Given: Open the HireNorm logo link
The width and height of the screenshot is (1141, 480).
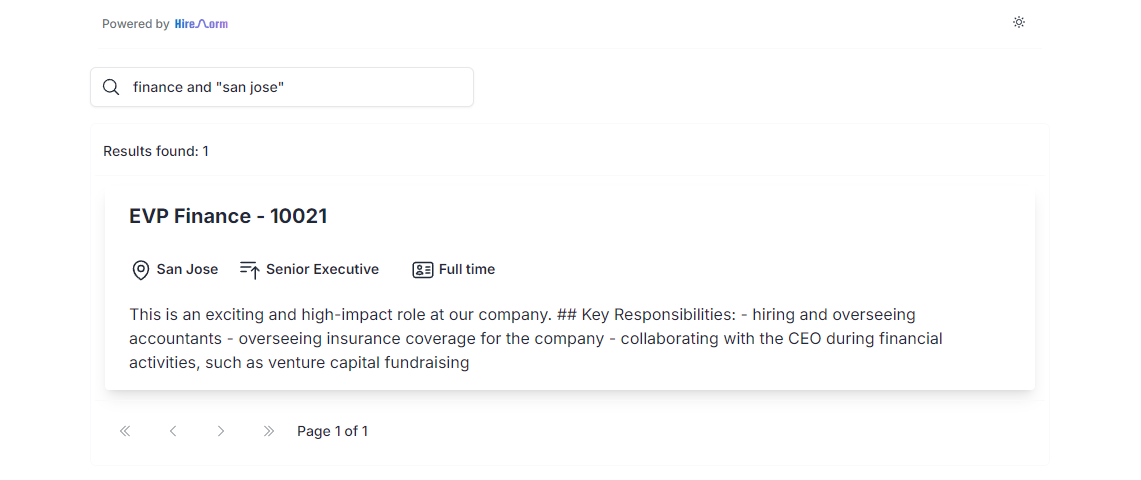Looking at the screenshot, I should click(202, 24).
